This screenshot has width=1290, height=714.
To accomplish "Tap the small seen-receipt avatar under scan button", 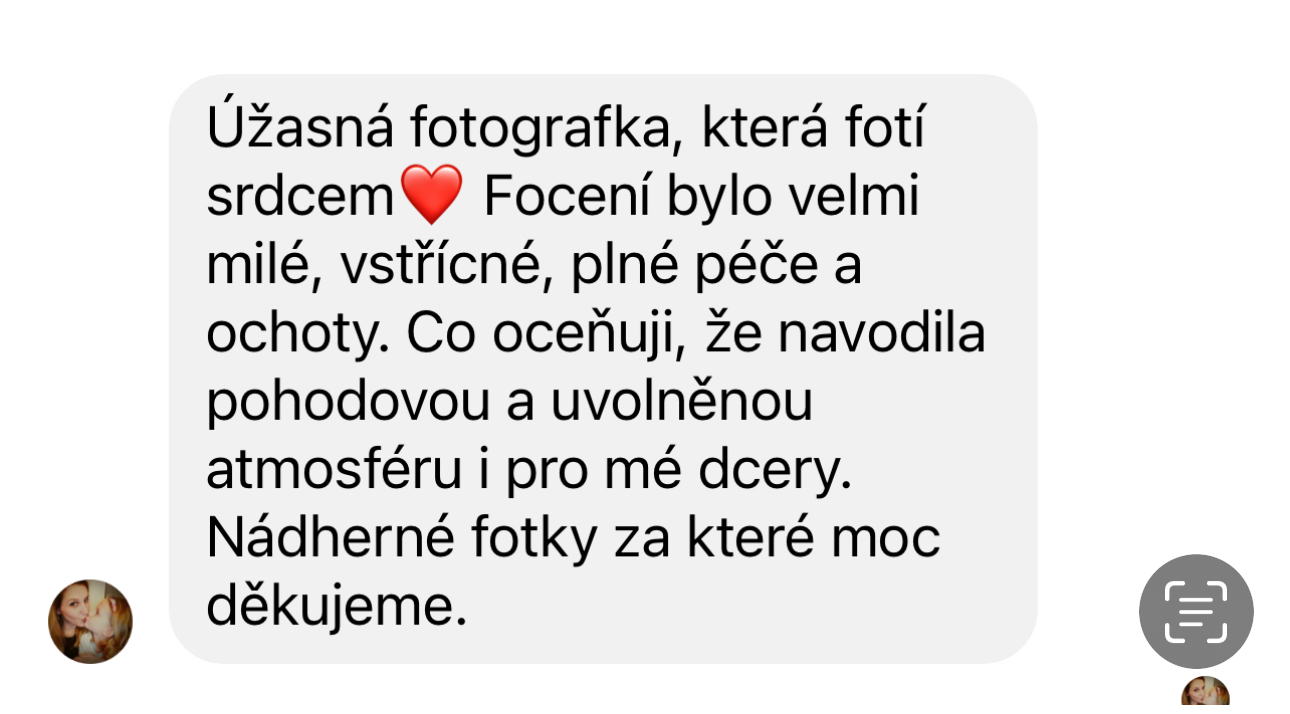I will tap(1205, 695).
